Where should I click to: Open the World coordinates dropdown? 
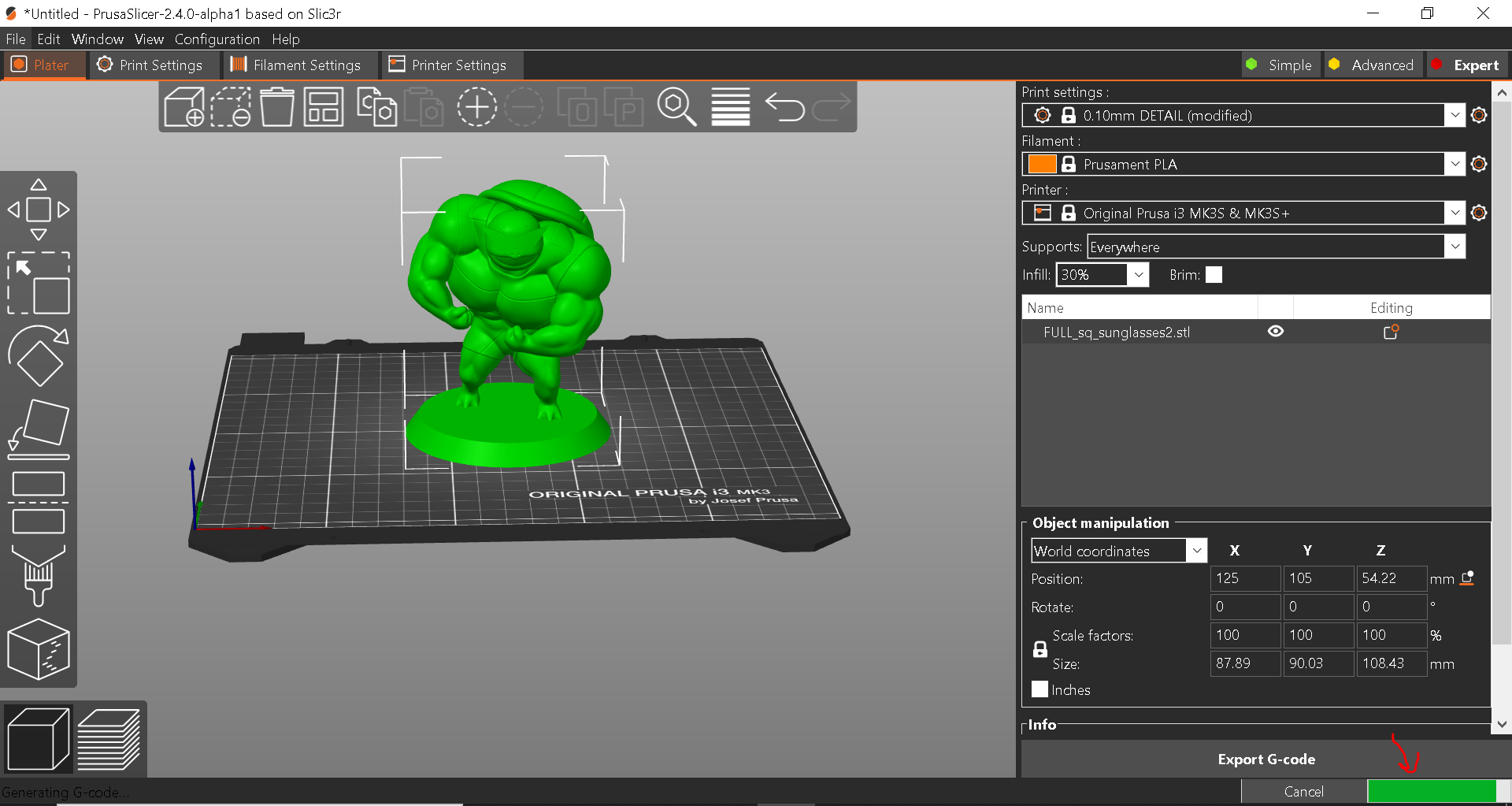(x=1196, y=550)
